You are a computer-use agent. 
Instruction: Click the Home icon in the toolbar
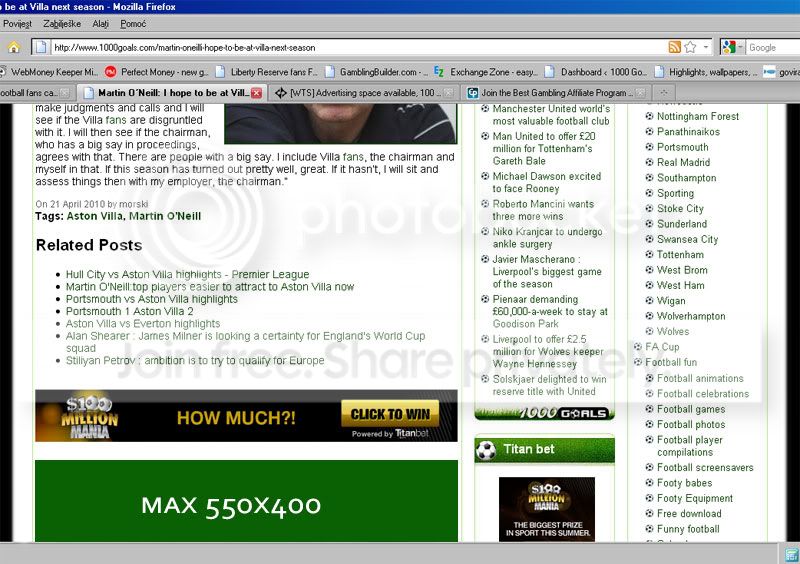click(14, 47)
